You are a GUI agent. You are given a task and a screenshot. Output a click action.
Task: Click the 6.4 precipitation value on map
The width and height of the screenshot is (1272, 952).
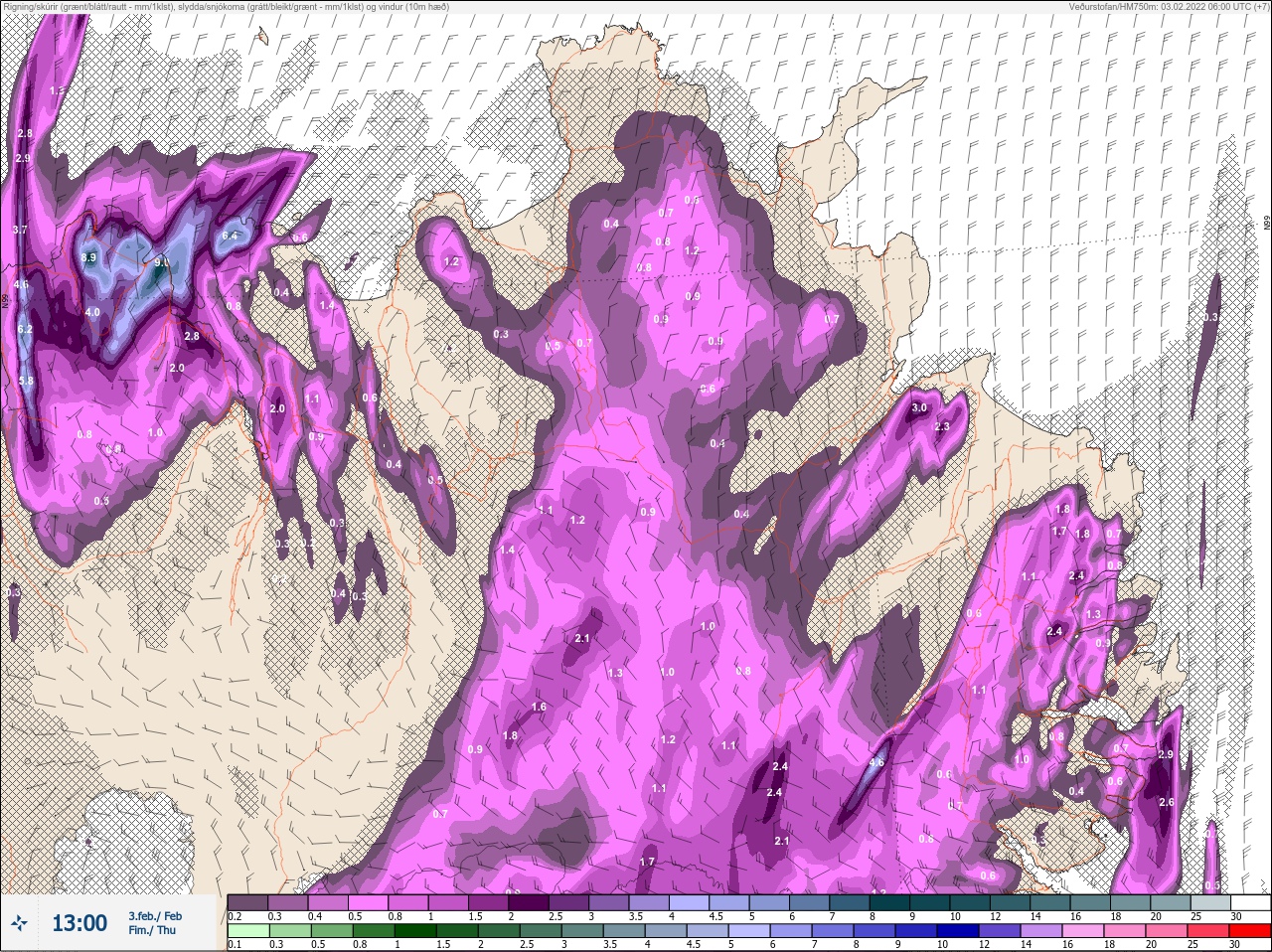pos(231,236)
